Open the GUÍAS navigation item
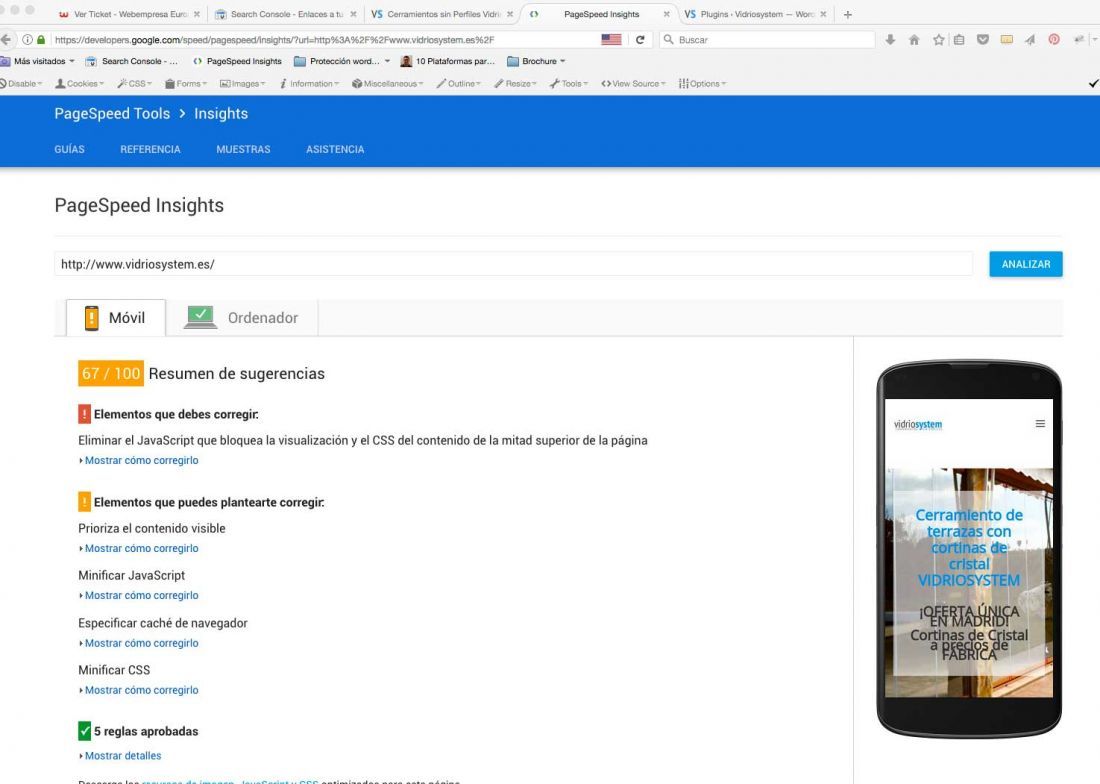This screenshot has width=1100, height=784. coord(69,149)
